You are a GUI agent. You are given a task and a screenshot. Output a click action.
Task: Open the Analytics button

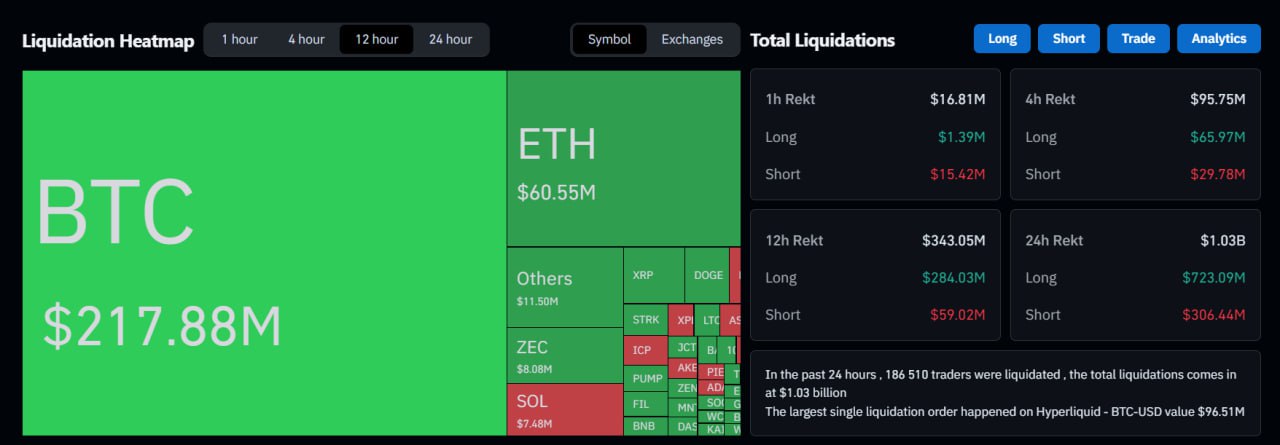tap(1218, 38)
